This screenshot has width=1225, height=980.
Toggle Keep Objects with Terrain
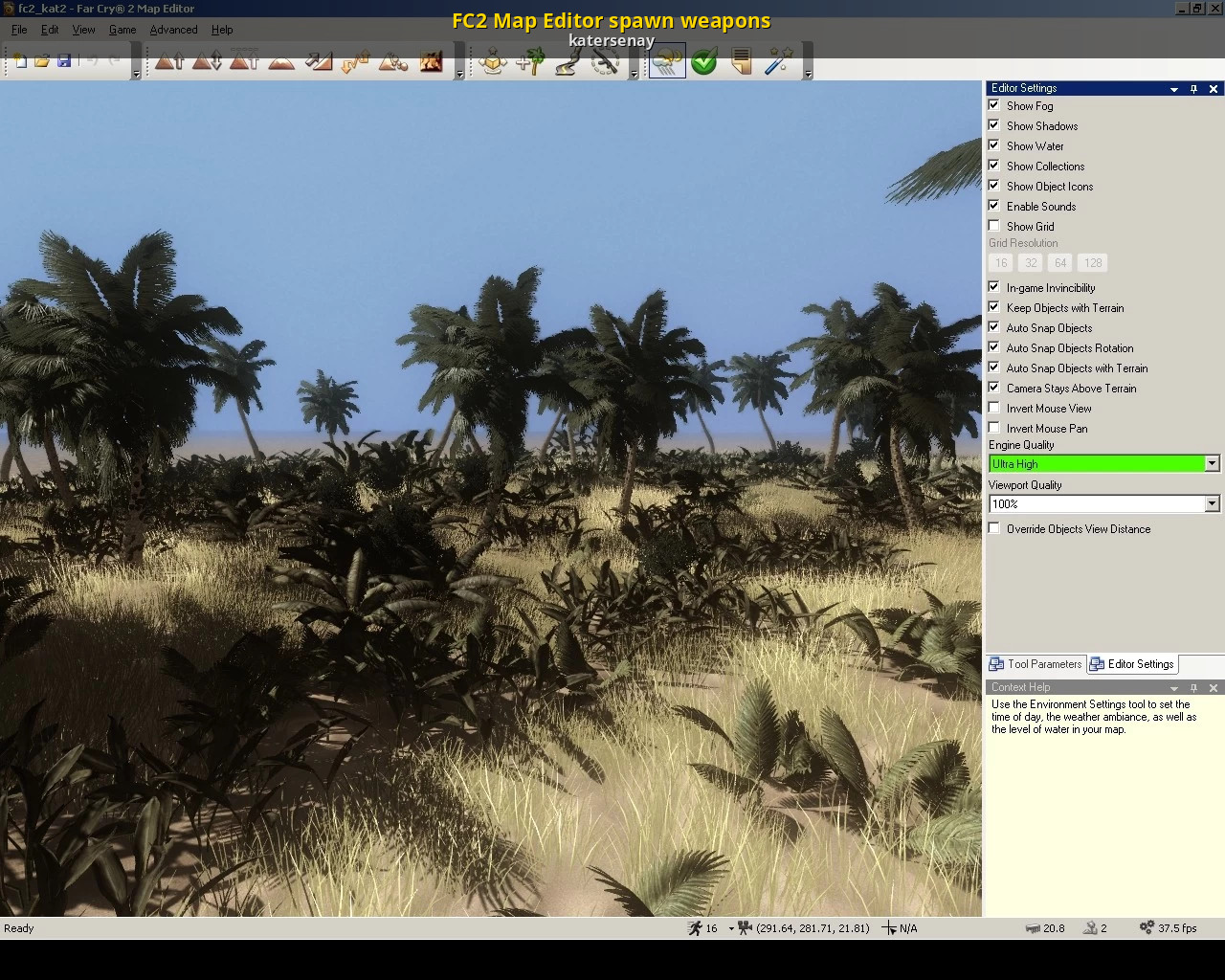point(994,307)
